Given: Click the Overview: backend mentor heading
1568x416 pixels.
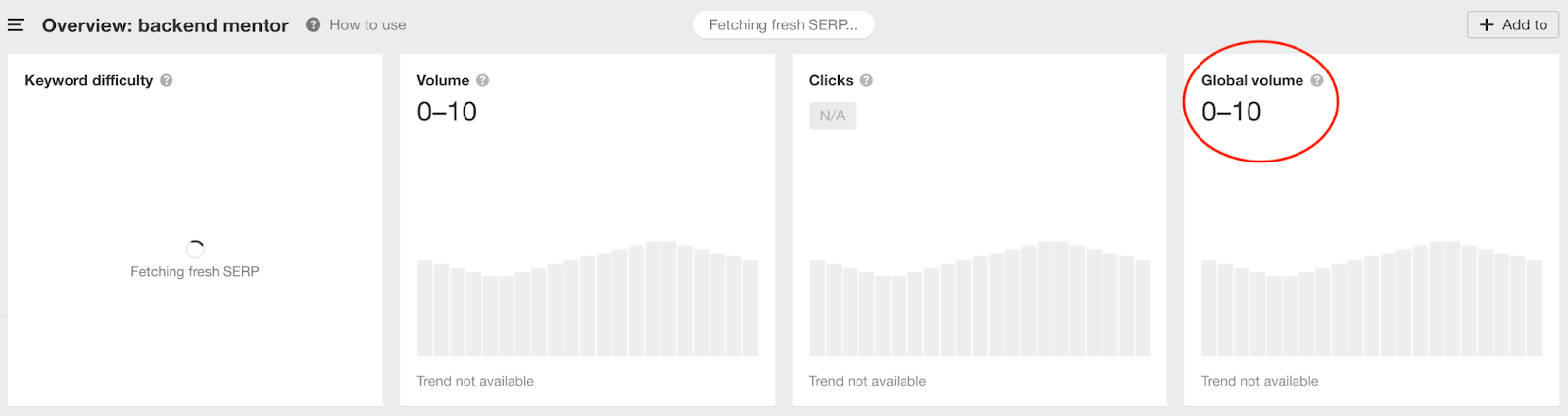Looking at the screenshot, I should pyautogui.click(x=165, y=25).
